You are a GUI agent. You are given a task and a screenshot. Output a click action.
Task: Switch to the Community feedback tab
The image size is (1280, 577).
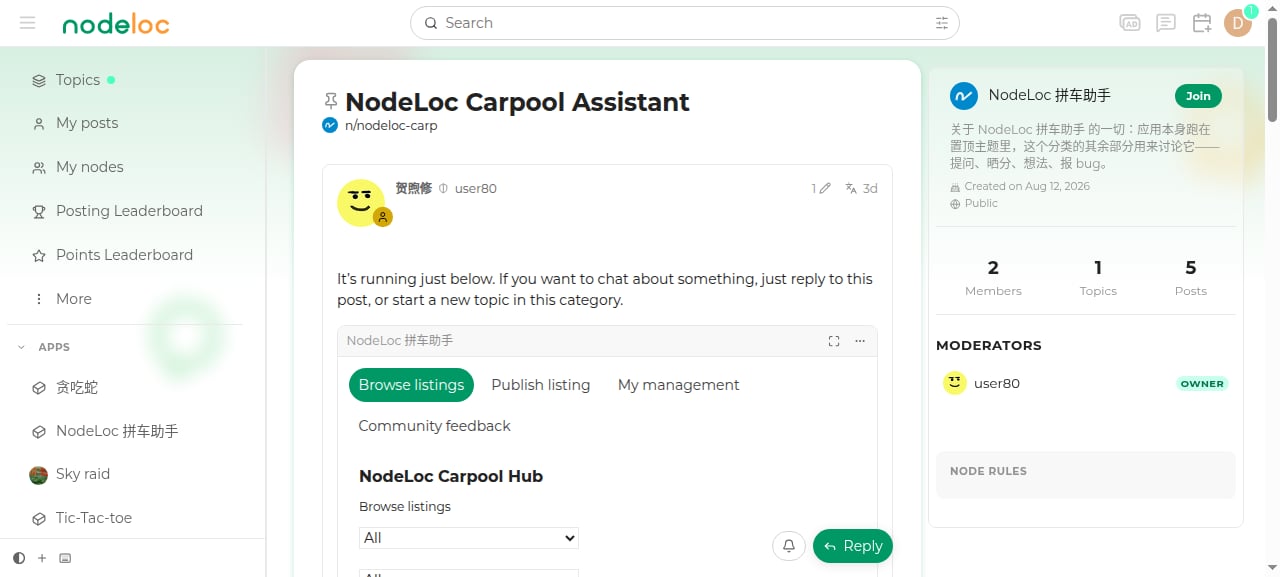(x=435, y=426)
